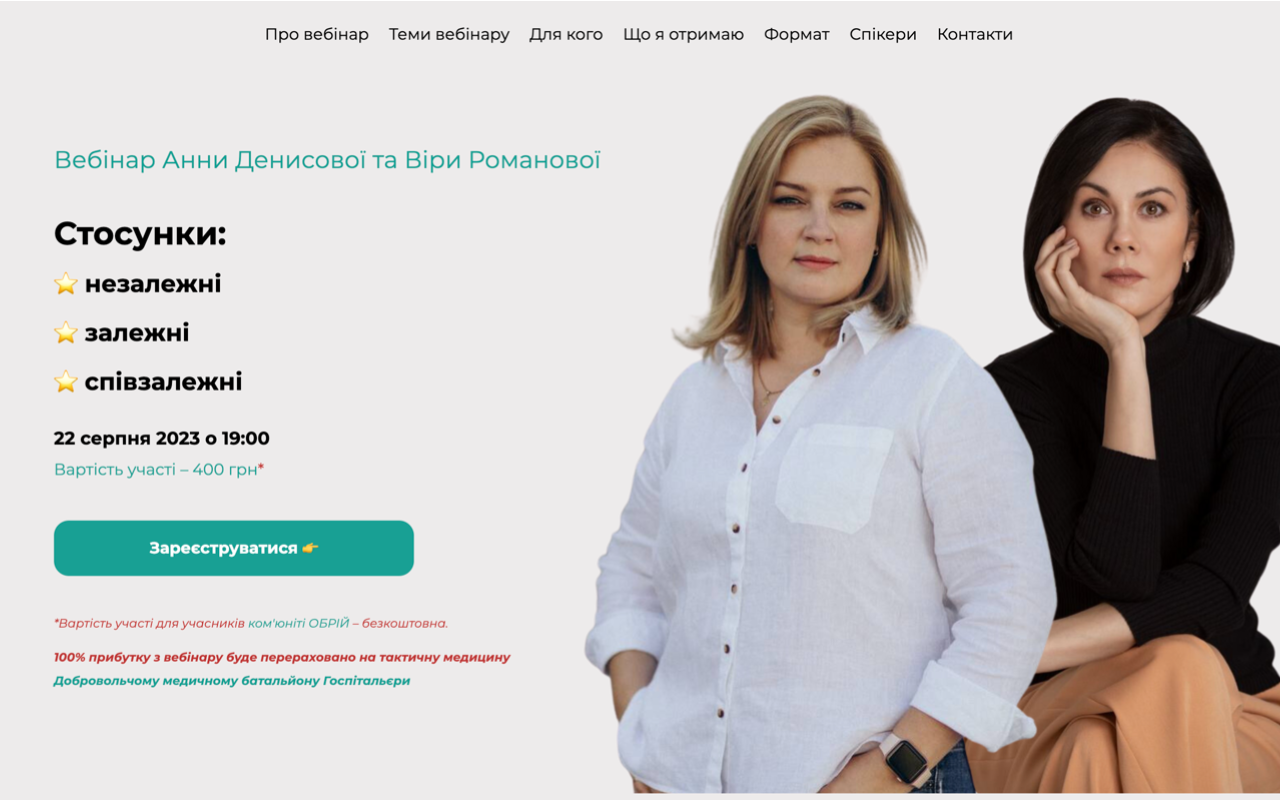The width and height of the screenshot is (1280, 800).
Task: Click the webinar title with both speakers' names
Action: [x=327, y=160]
